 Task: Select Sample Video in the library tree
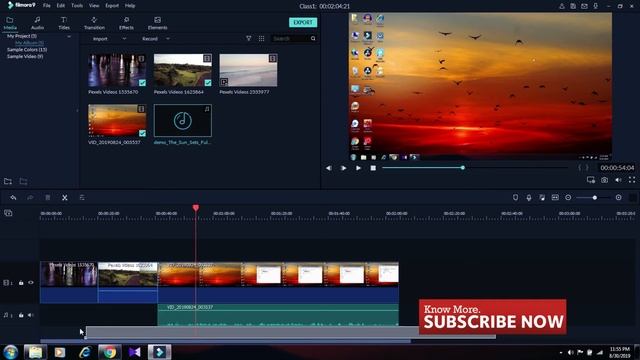pos(25,56)
